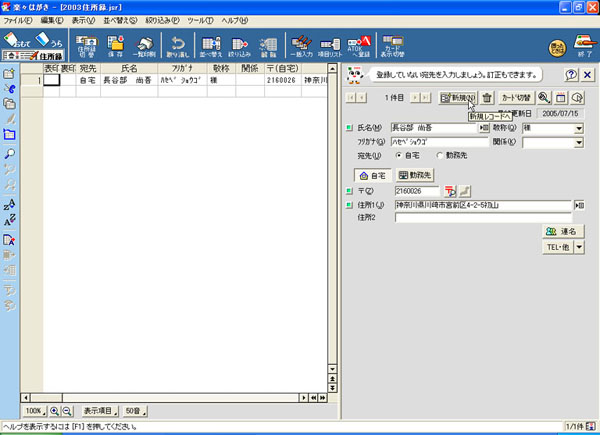Click the postal code lookup icon
Image resolution: width=600 pixels, height=435 pixels.
point(450,190)
